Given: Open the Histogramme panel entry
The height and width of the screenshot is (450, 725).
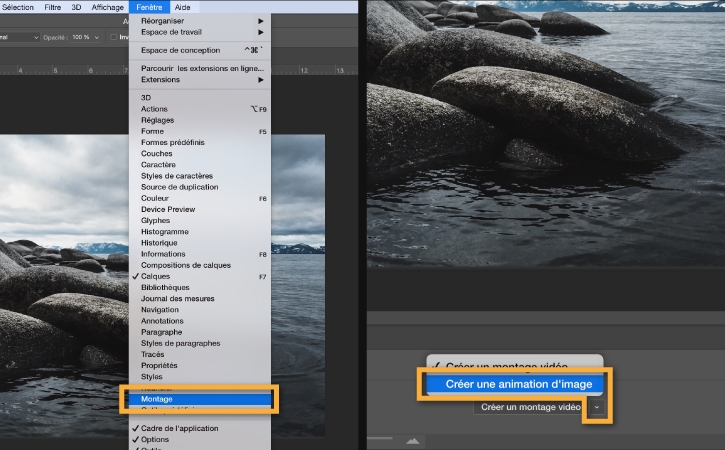Looking at the screenshot, I should [200, 231].
